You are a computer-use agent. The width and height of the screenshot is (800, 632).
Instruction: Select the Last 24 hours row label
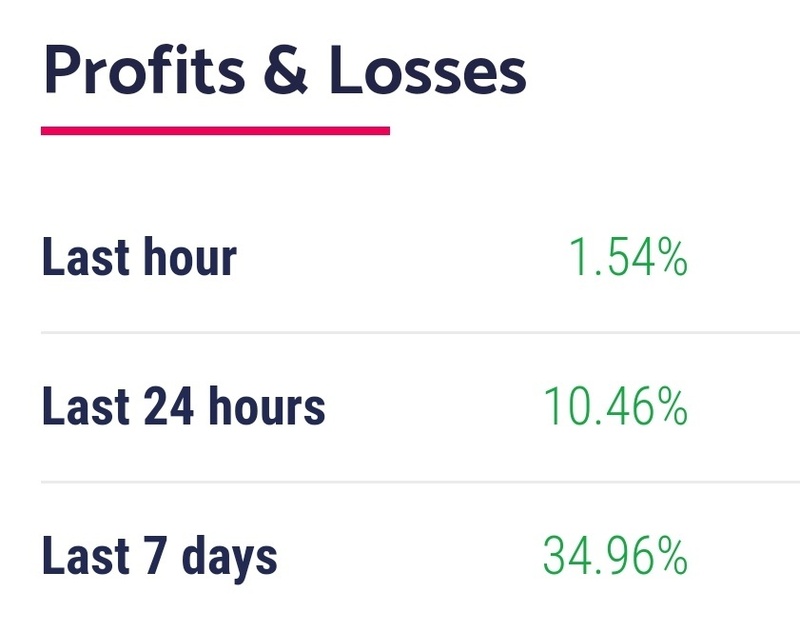click(x=183, y=407)
